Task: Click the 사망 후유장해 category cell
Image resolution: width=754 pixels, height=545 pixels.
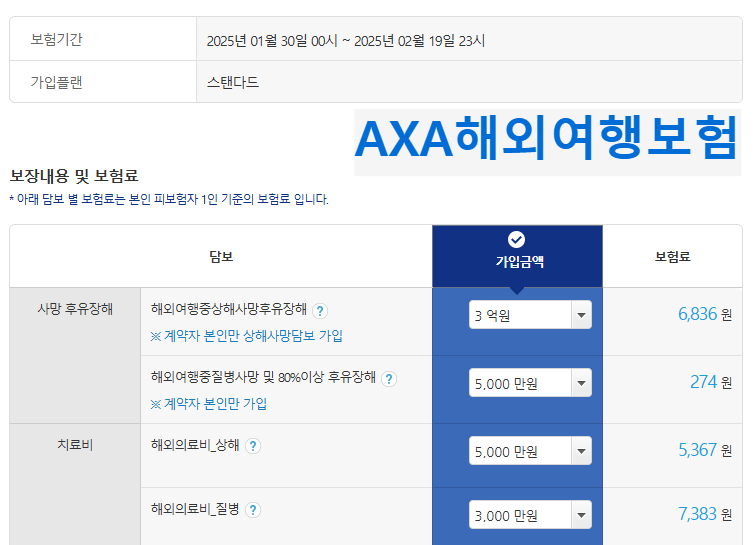Action: [x=75, y=356]
